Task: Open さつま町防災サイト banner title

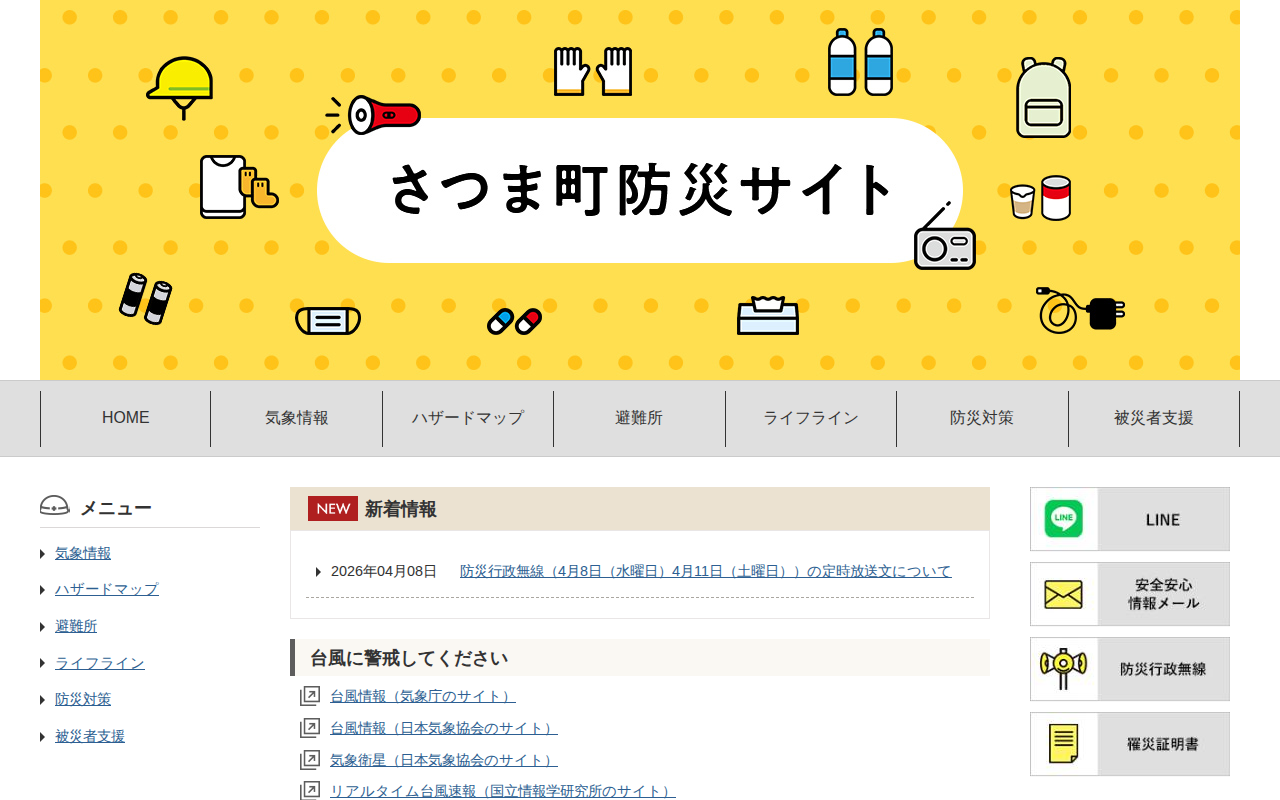Action: coord(640,190)
